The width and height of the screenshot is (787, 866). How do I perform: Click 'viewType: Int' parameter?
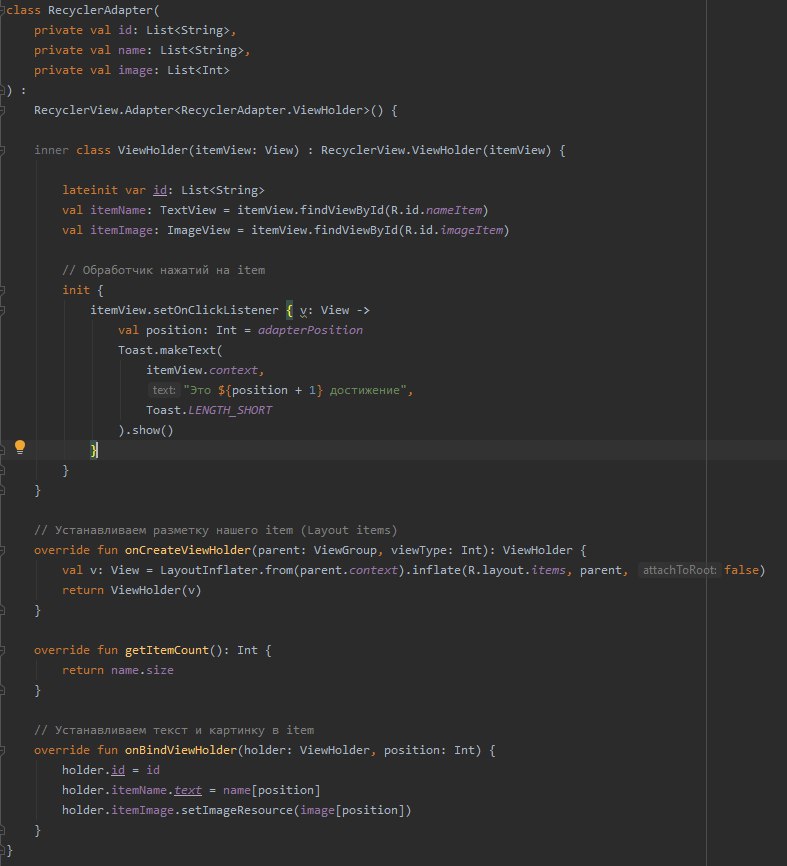[436, 550]
